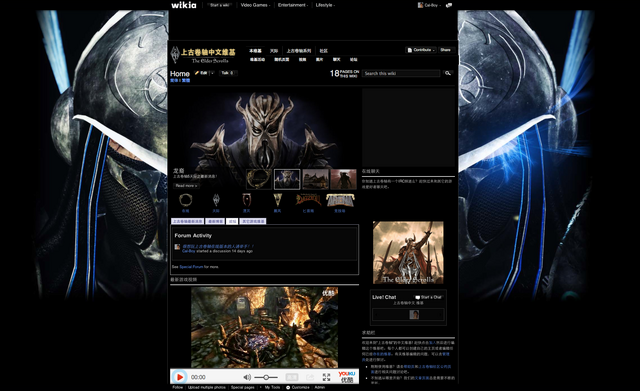Click the Start a Chat button
Screen dimensions: 640x391
(x=429, y=297)
